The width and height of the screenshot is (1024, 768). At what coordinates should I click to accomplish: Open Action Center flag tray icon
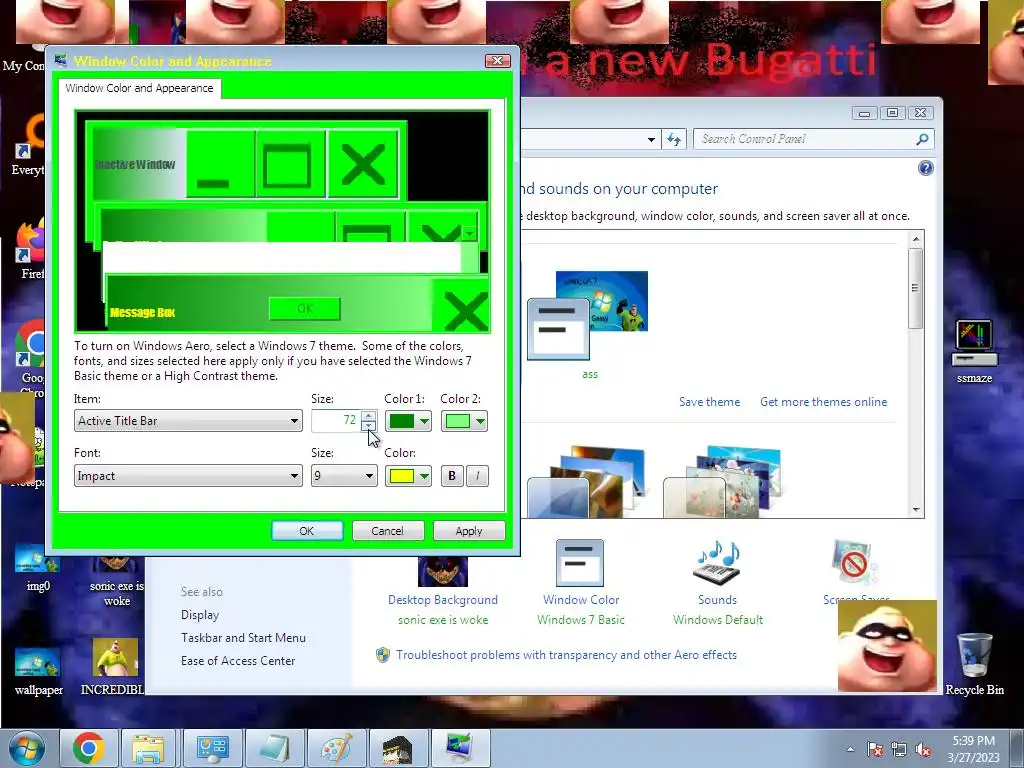point(874,749)
